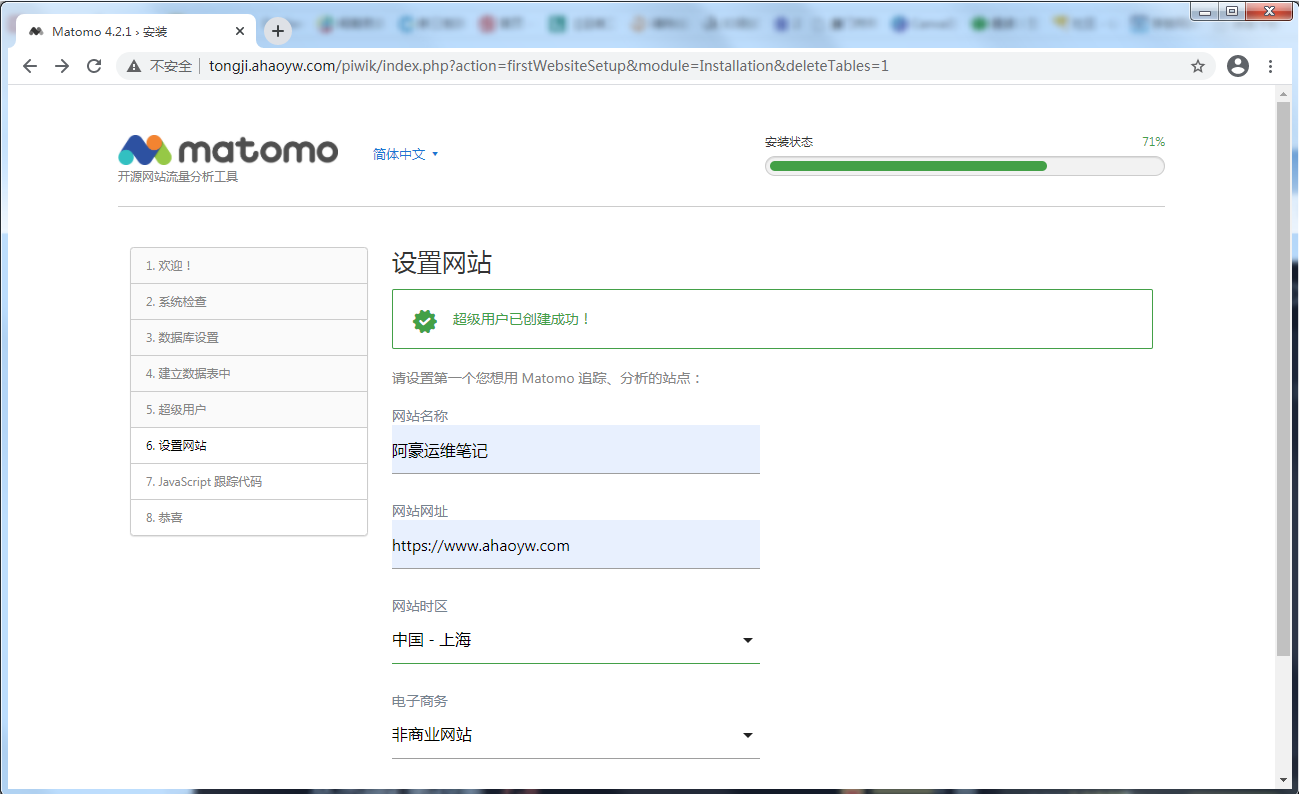Focus the address bar URL
1299x794 pixels.
click(x=549, y=66)
